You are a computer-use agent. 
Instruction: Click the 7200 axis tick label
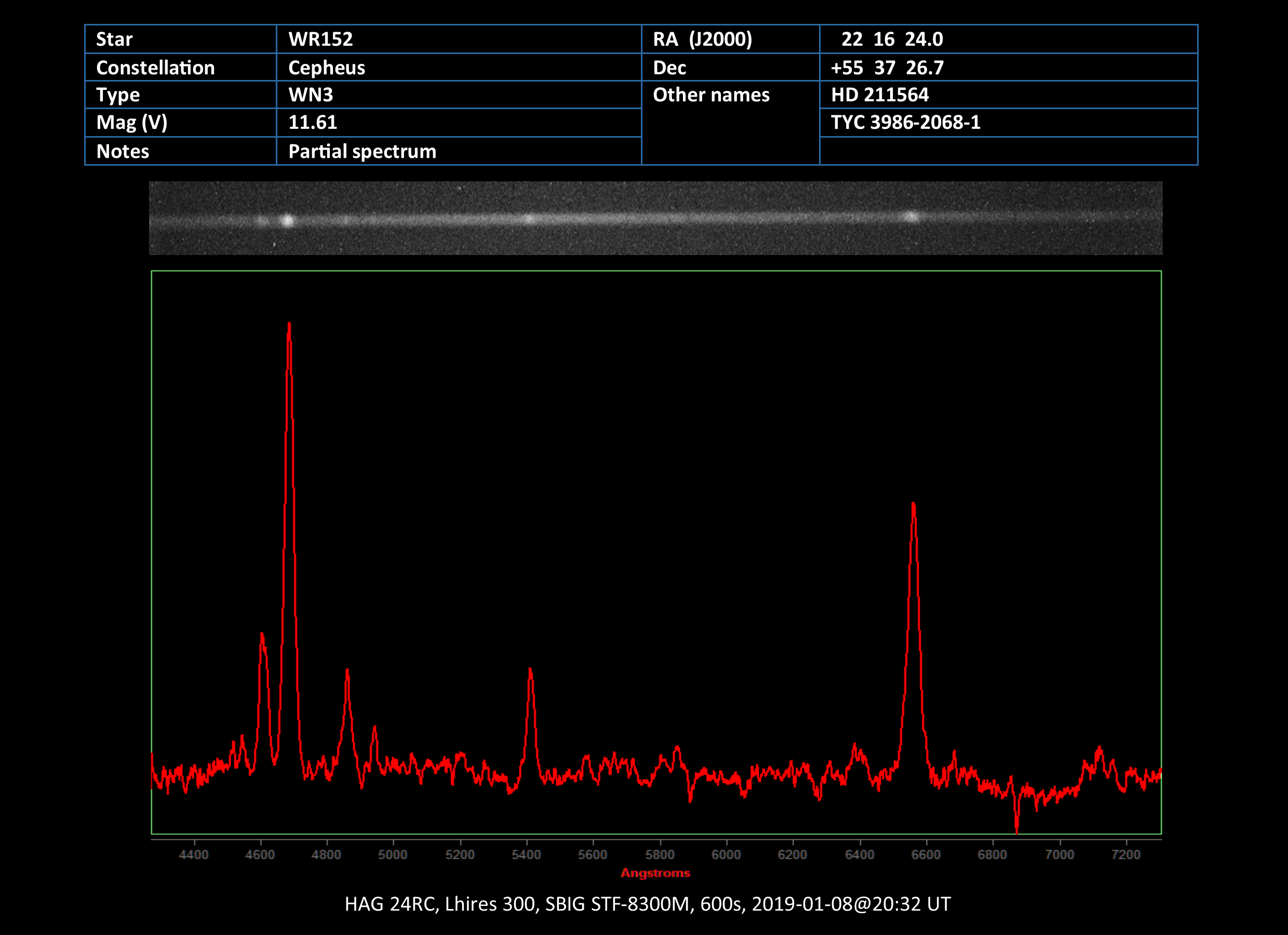coord(1125,854)
